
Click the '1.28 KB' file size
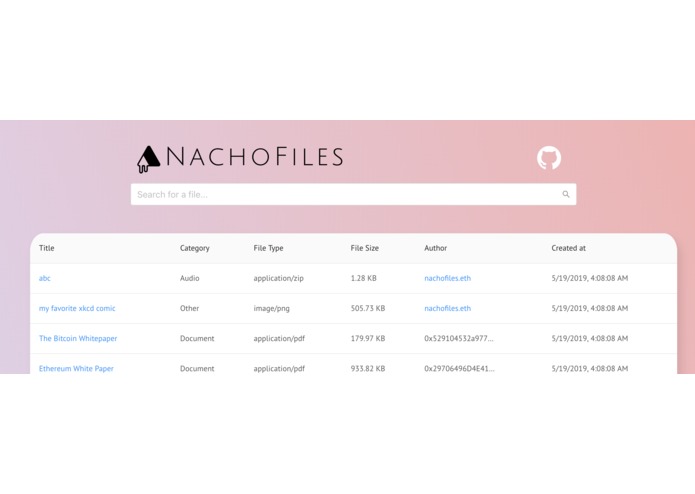tap(363, 278)
